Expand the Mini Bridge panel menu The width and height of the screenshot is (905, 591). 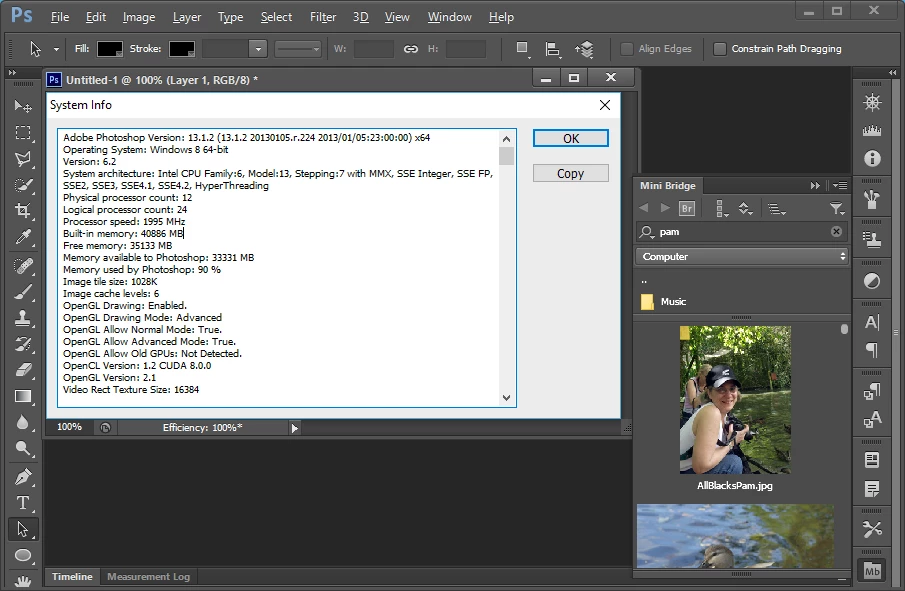pos(840,185)
